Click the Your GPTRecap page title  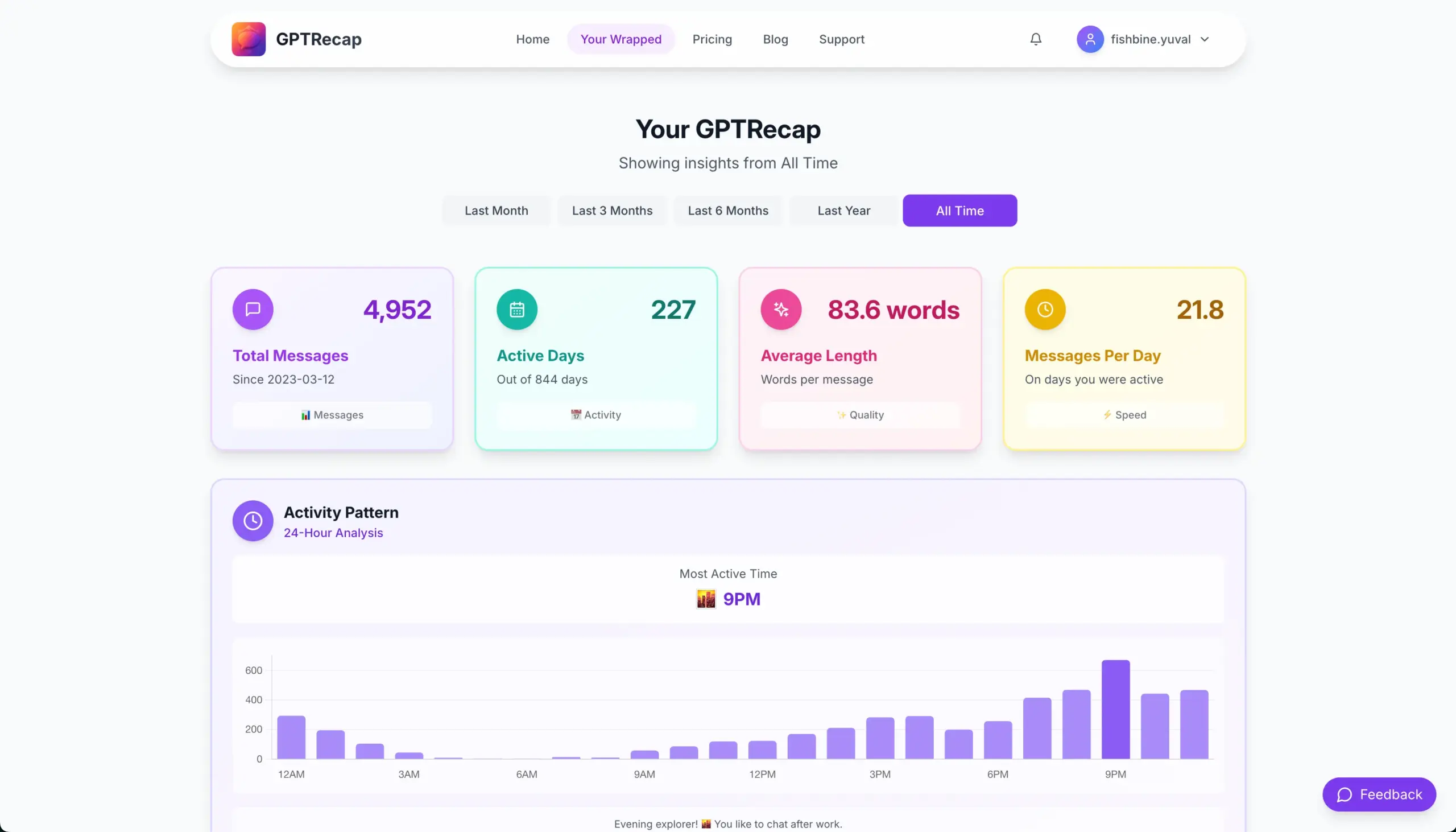pos(728,129)
